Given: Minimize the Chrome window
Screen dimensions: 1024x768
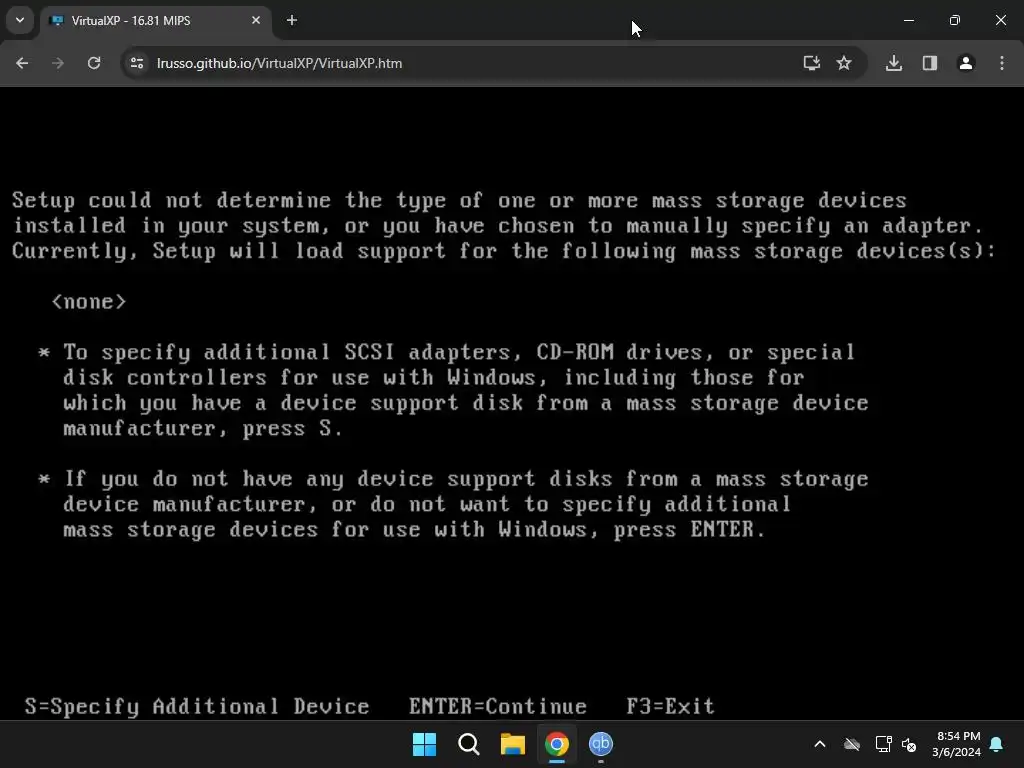Looking at the screenshot, I should click(908, 20).
